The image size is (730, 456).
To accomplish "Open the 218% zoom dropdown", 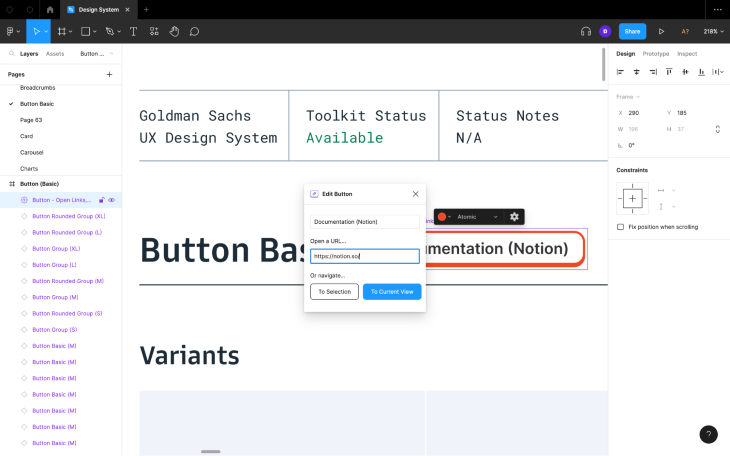I will 714,32.
